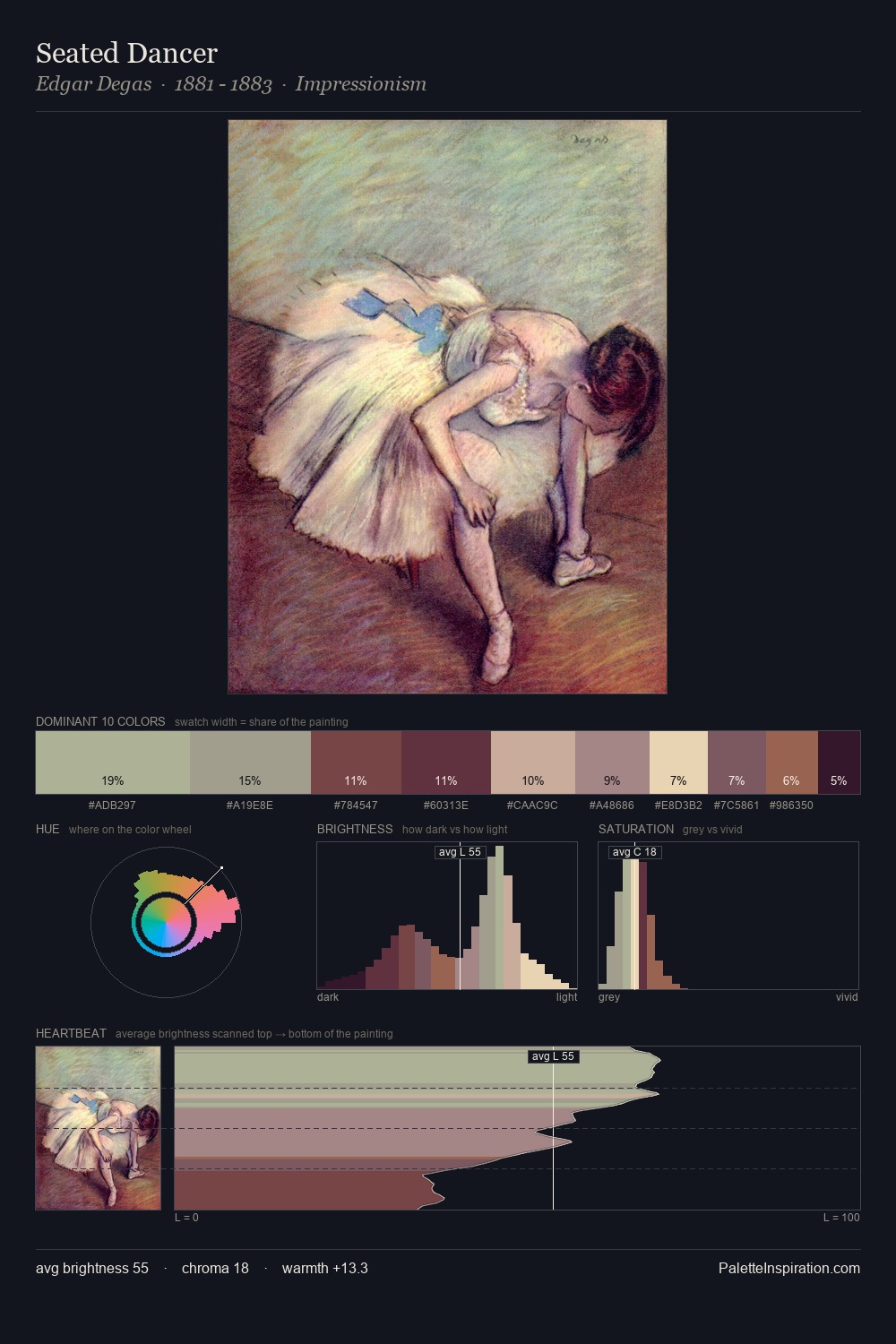Click the 'where on the color wheel' caption
The image size is (896, 1344).
click(130, 830)
